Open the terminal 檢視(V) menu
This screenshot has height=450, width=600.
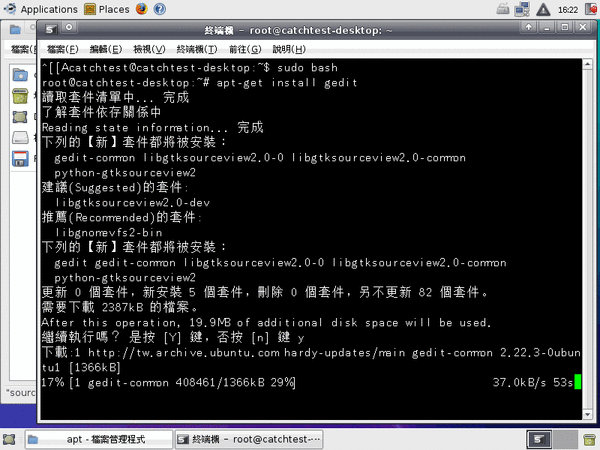point(149,49)
